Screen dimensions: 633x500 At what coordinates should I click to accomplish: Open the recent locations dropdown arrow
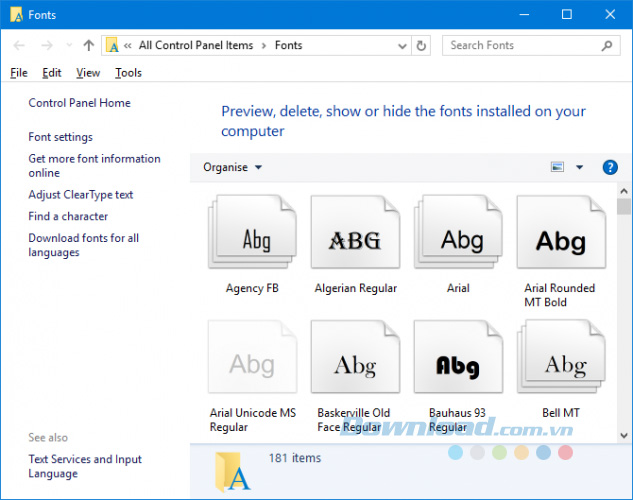tap(69, 45)
